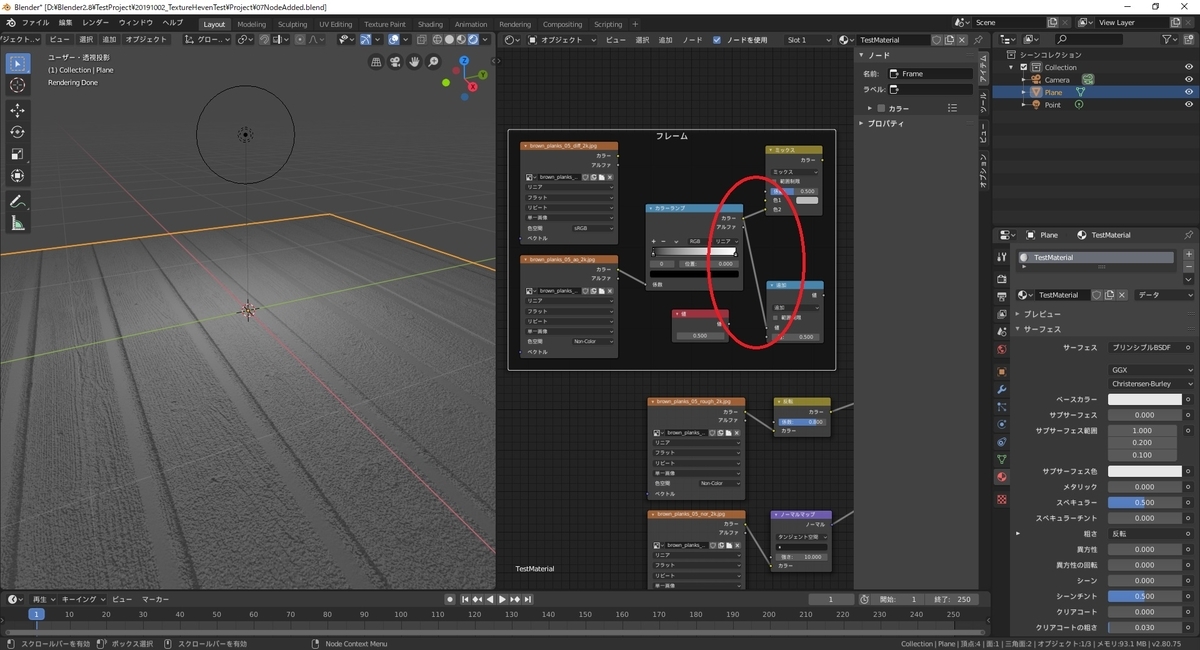Open the Slot 1 dropdown
1200x650 pixels.
[x=808, y=40]
